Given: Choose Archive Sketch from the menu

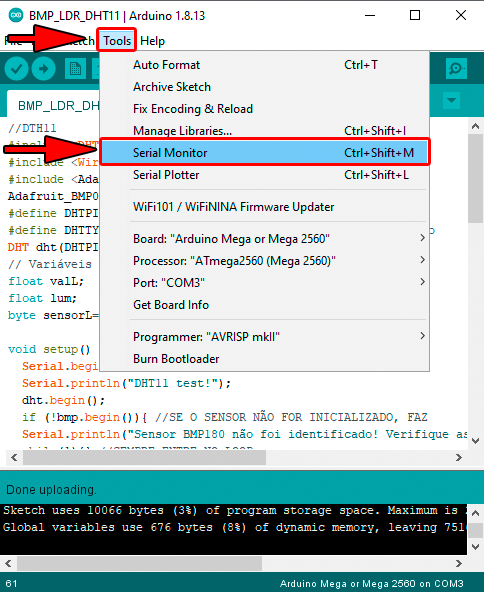Looking at the screenshot, I should pos(264,87).
